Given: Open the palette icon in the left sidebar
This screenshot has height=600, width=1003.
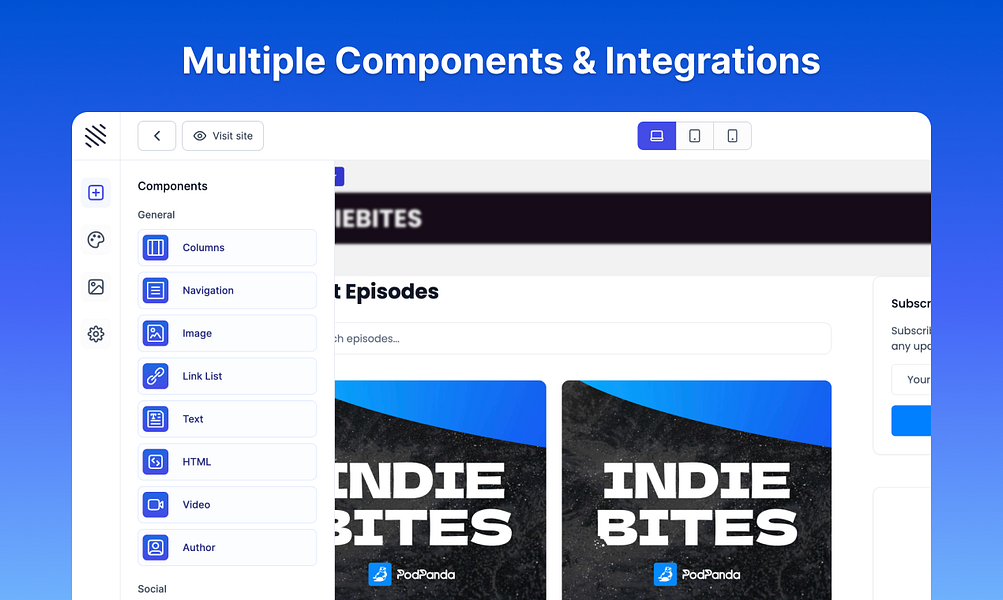Looking at the screenshot, I should pos(96,240).
